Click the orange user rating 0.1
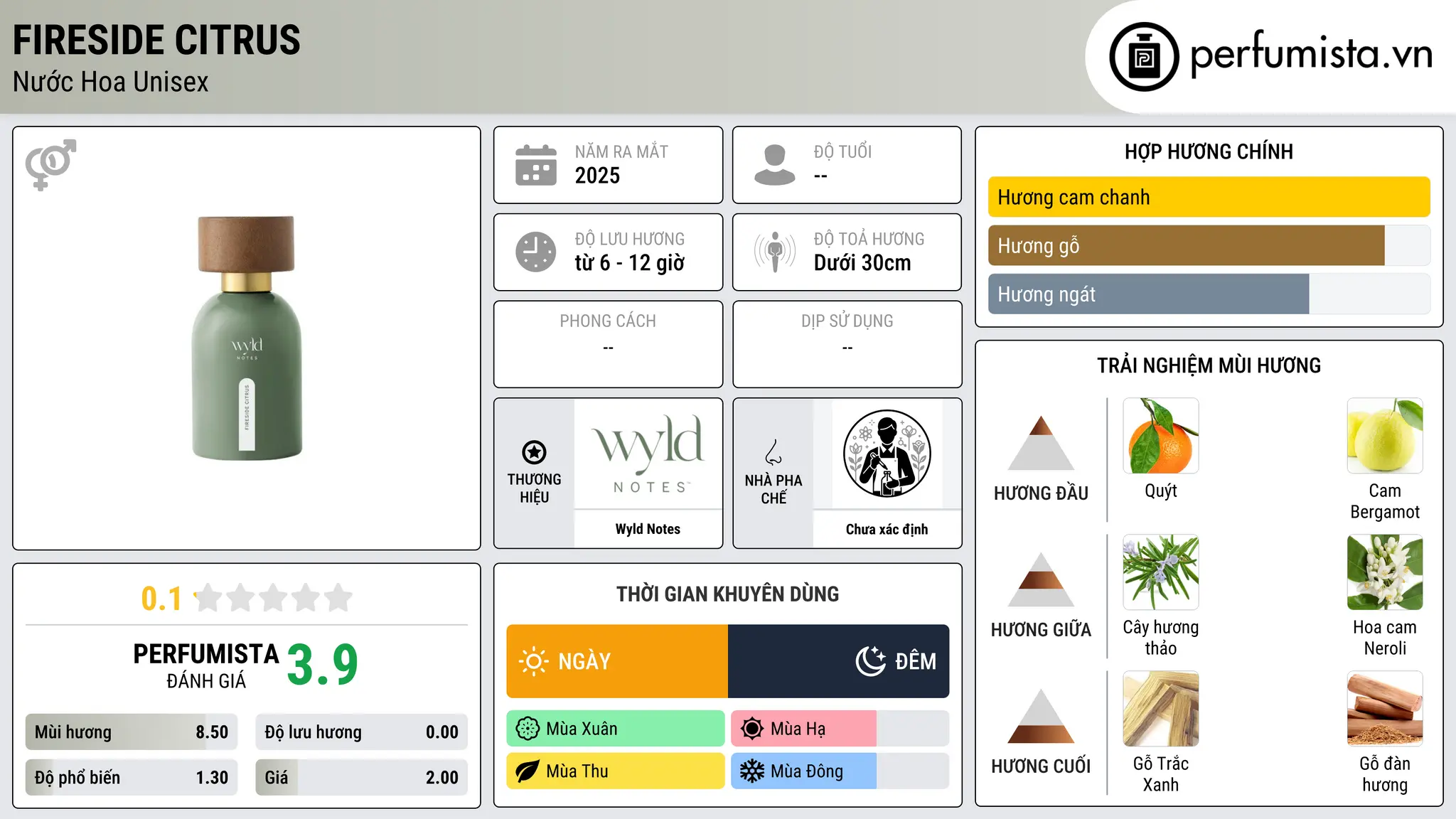This screenshot has width=1456, height=819. pyautogui.click(x=161, y=599)
